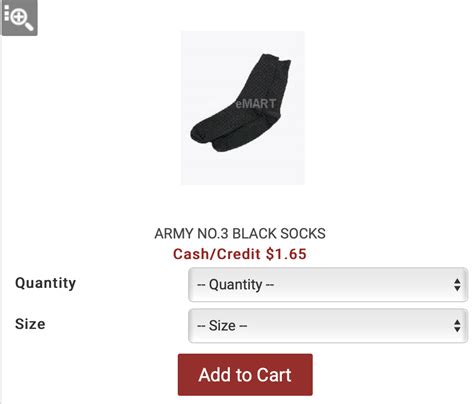Click the magnifier zoom icon
474x404 pixels.
click(x=20, y=18)
